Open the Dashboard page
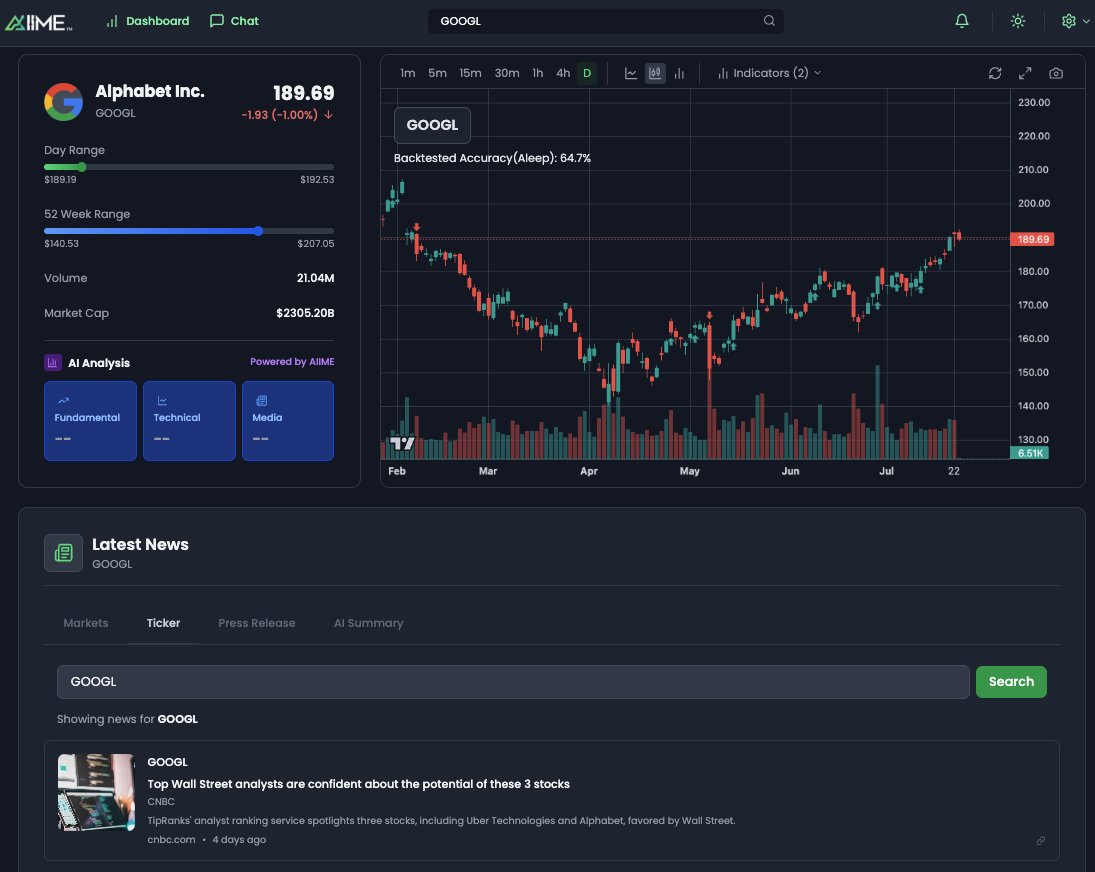 (x=147, y=21)
